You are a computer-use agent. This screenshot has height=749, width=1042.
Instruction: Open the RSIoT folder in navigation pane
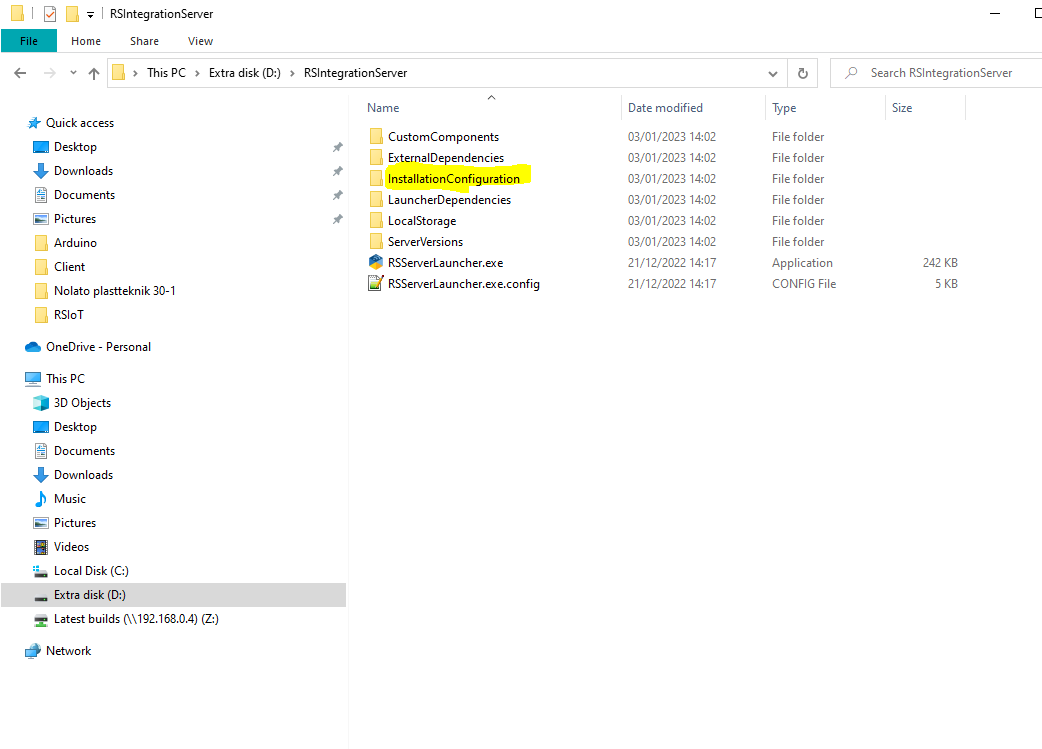[68, 314]
